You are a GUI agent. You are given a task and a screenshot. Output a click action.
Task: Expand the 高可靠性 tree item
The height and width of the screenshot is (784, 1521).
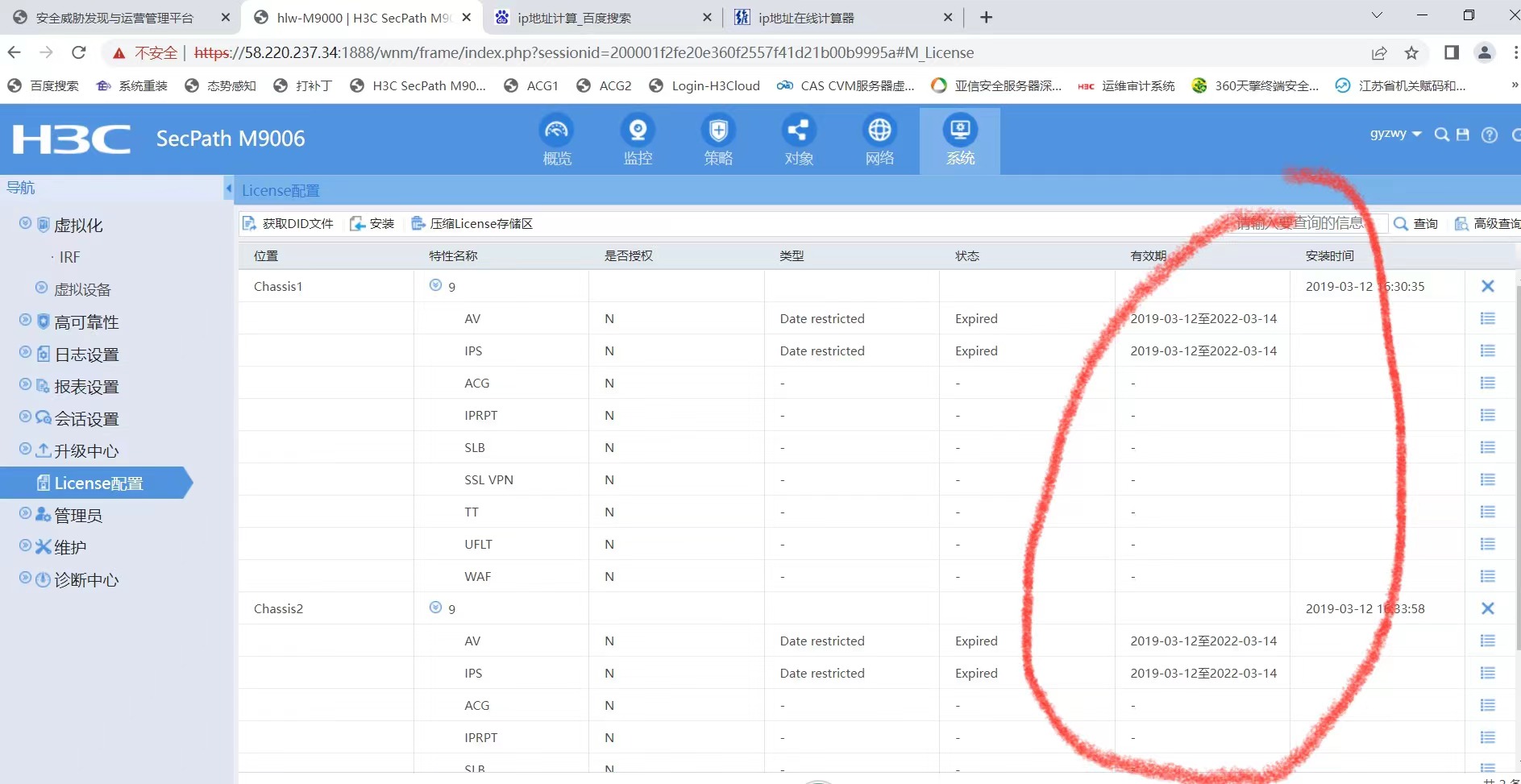pyautogui.click(x=26, y=321)
